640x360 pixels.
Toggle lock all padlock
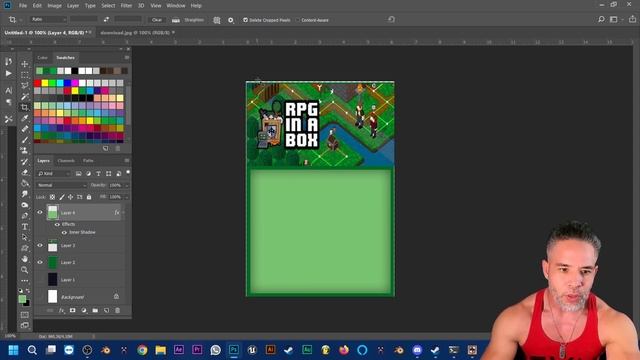pos(89,197)
